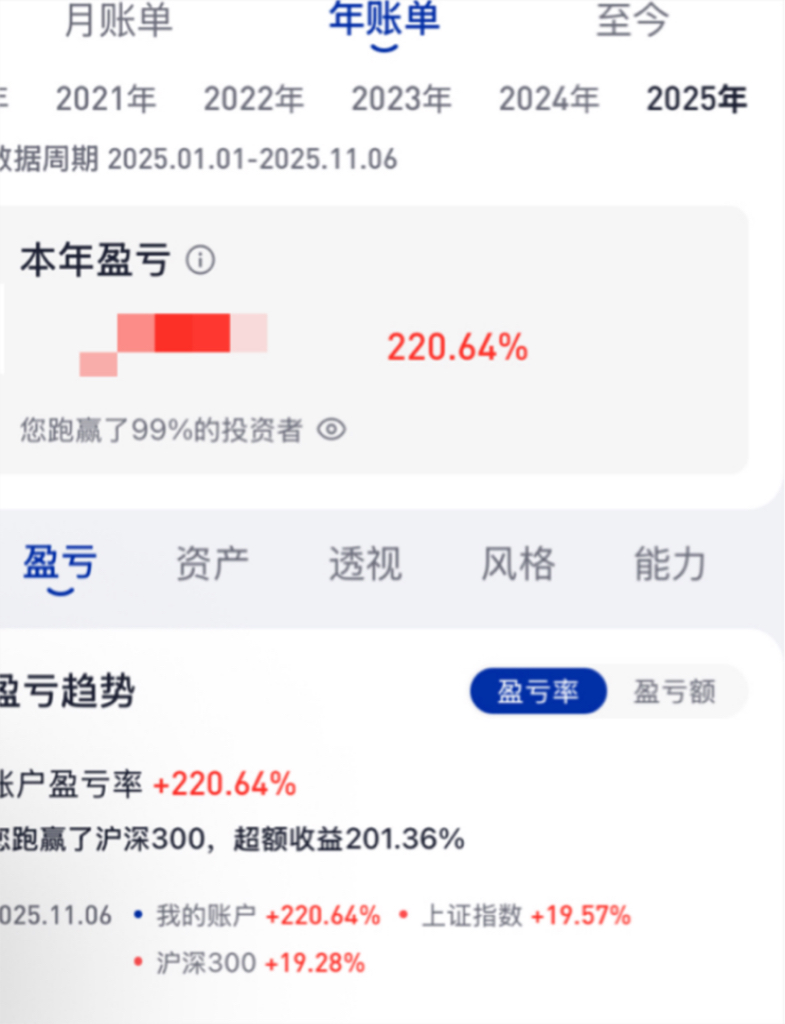
Task: Select year 2022年
Action: pyautogui.click(x=254, y=99)
